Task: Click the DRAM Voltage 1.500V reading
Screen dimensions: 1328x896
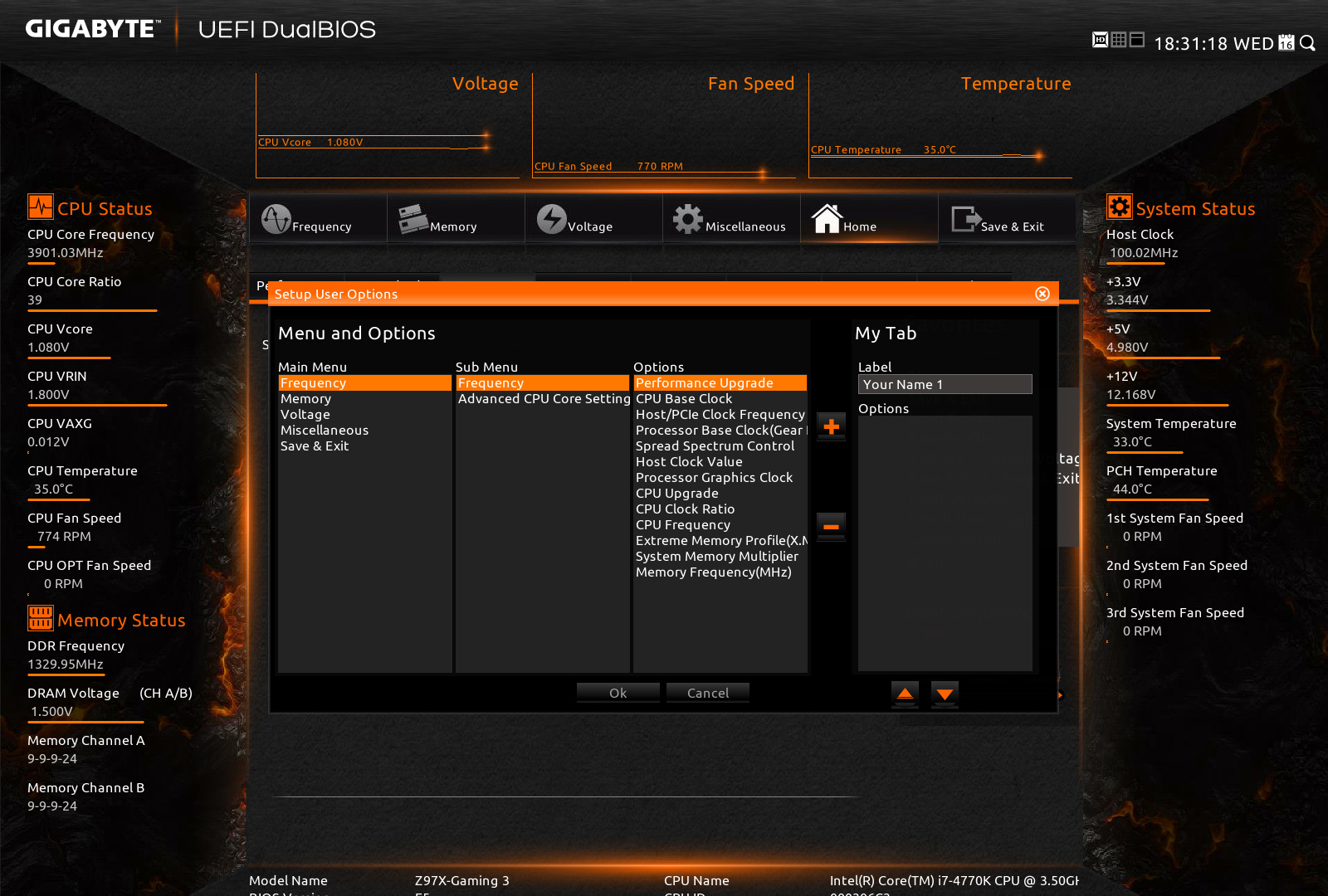Action: tap(51, 712)
